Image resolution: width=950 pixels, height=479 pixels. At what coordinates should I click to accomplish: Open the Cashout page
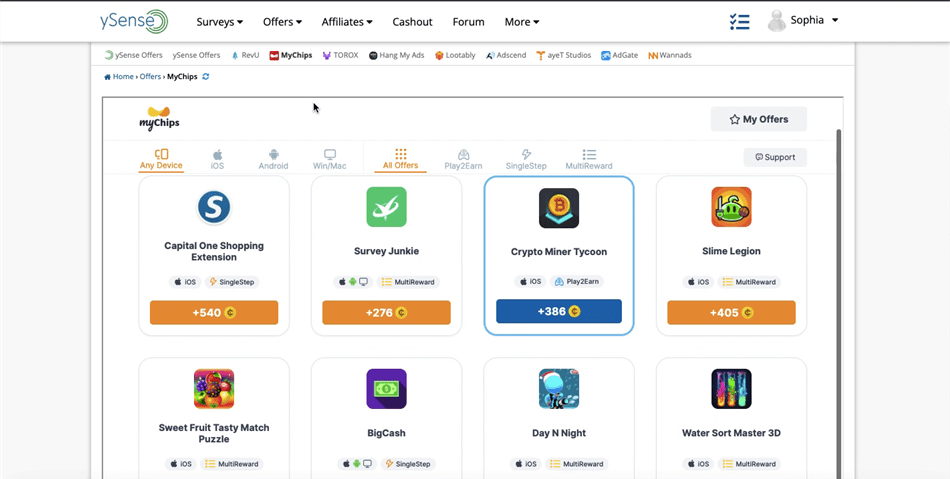[412, 22]
